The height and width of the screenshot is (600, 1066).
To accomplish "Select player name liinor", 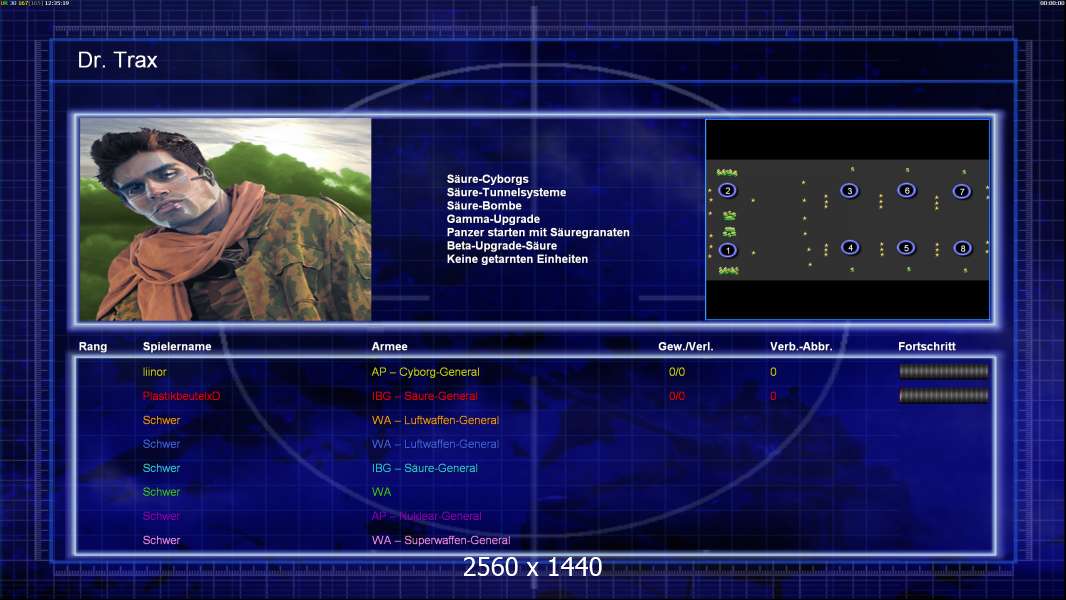I will click(154, 372).
